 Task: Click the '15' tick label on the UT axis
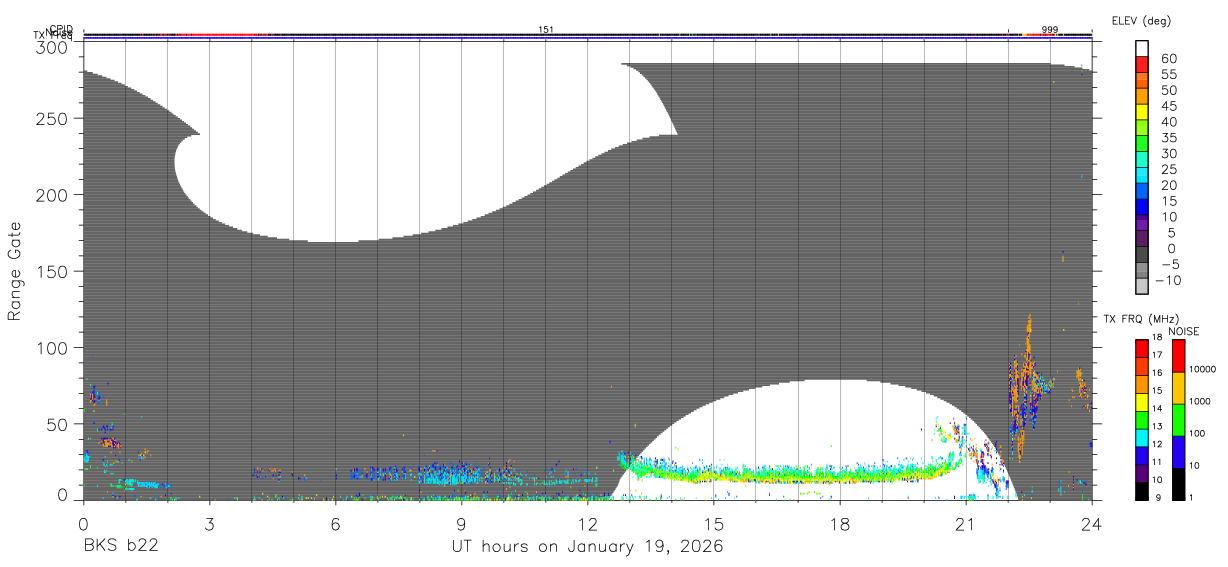714,523
